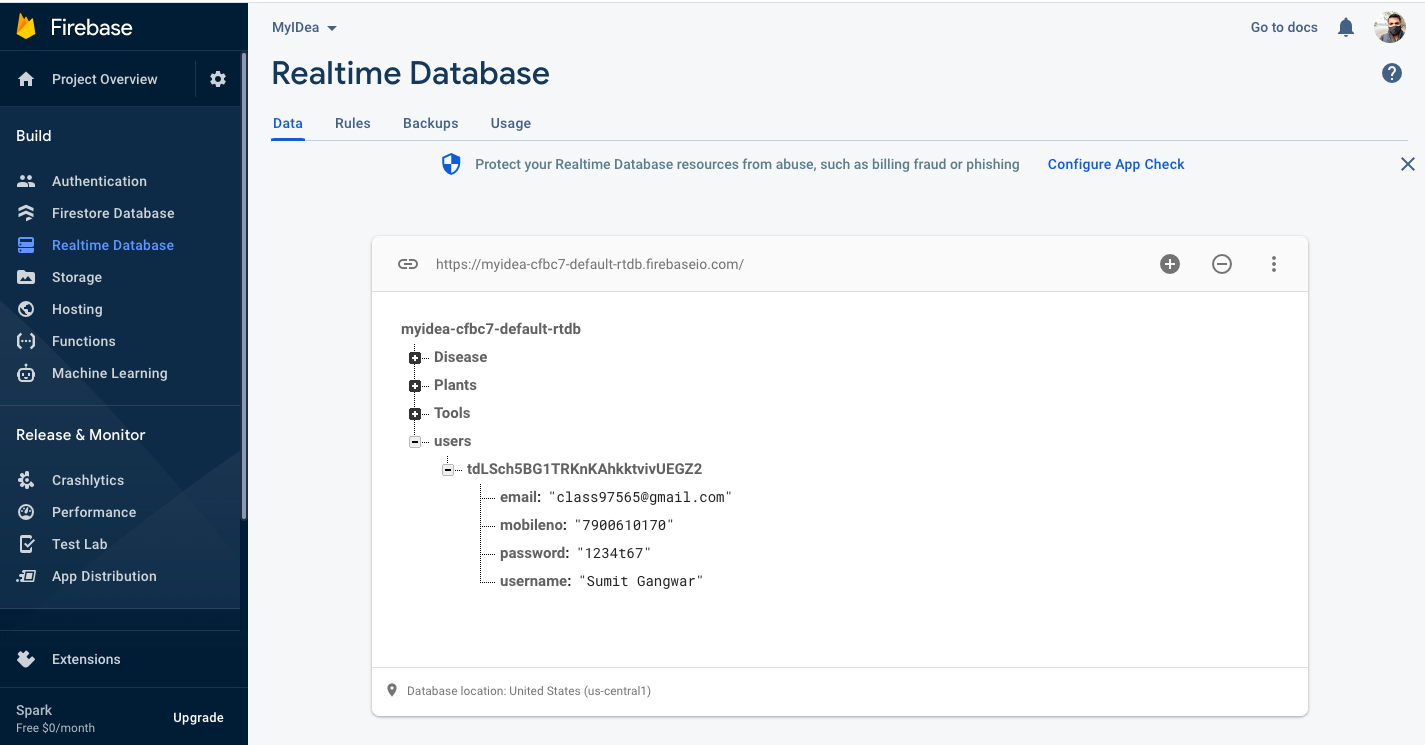Copy database URL link icon
Viewport: 1425px width, 745px height.
(408, 264)
